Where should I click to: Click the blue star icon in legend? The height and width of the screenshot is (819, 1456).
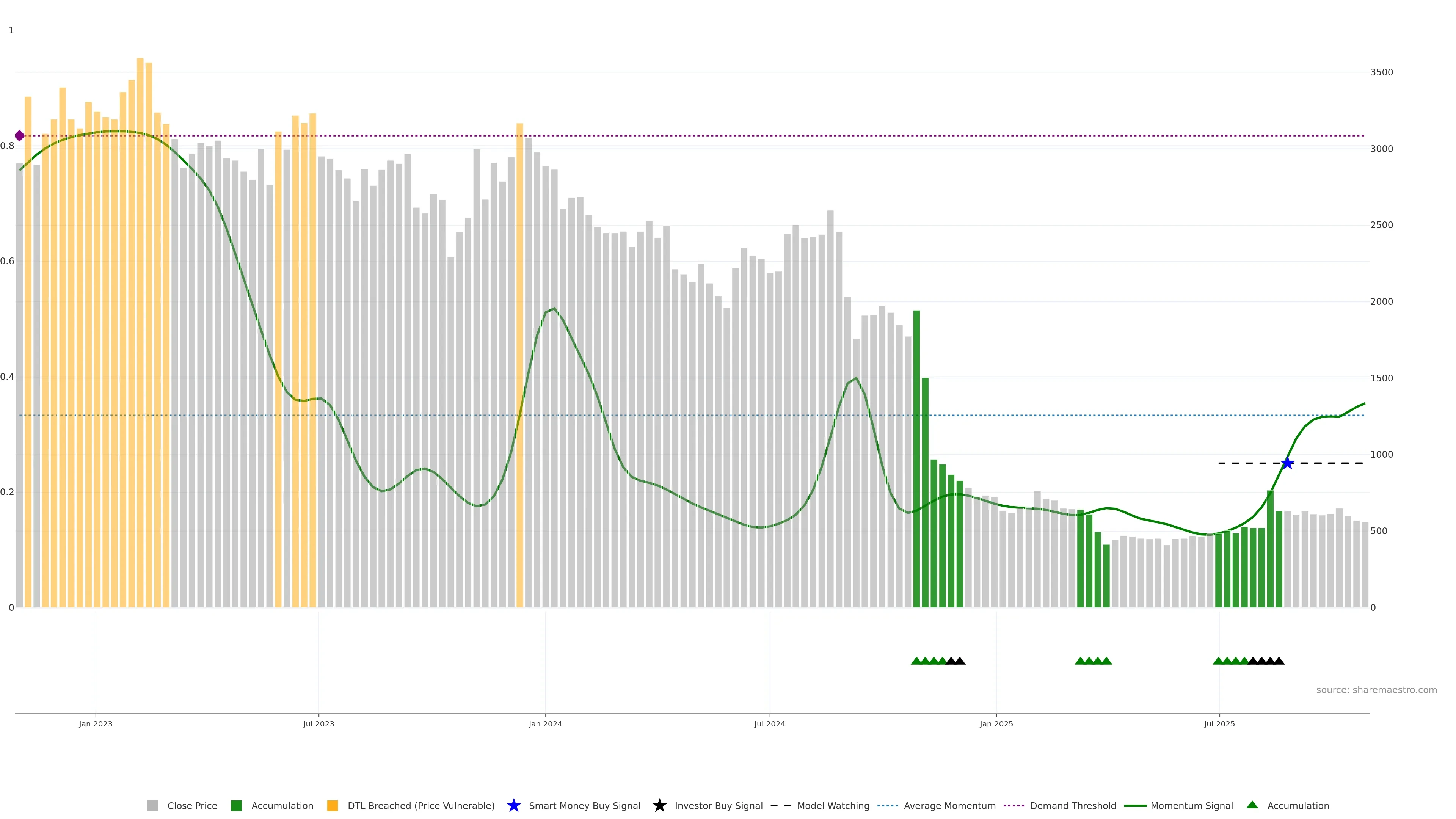coord(513,805)
